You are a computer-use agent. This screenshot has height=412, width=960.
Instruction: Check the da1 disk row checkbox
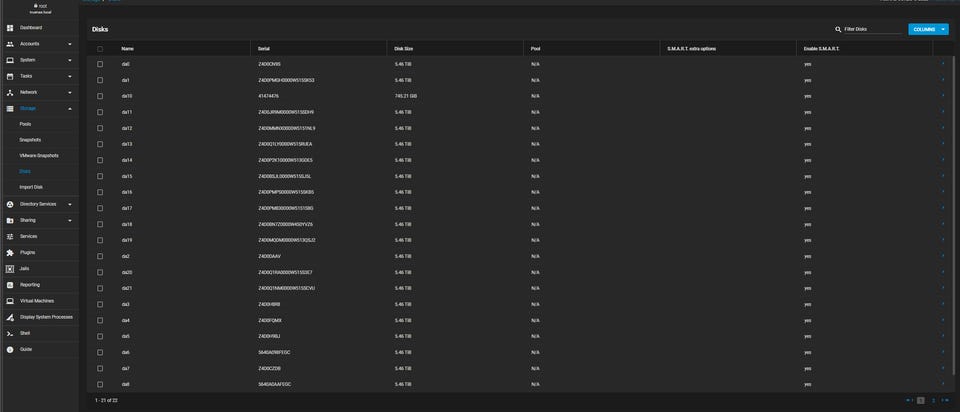(x=100, y=80)
